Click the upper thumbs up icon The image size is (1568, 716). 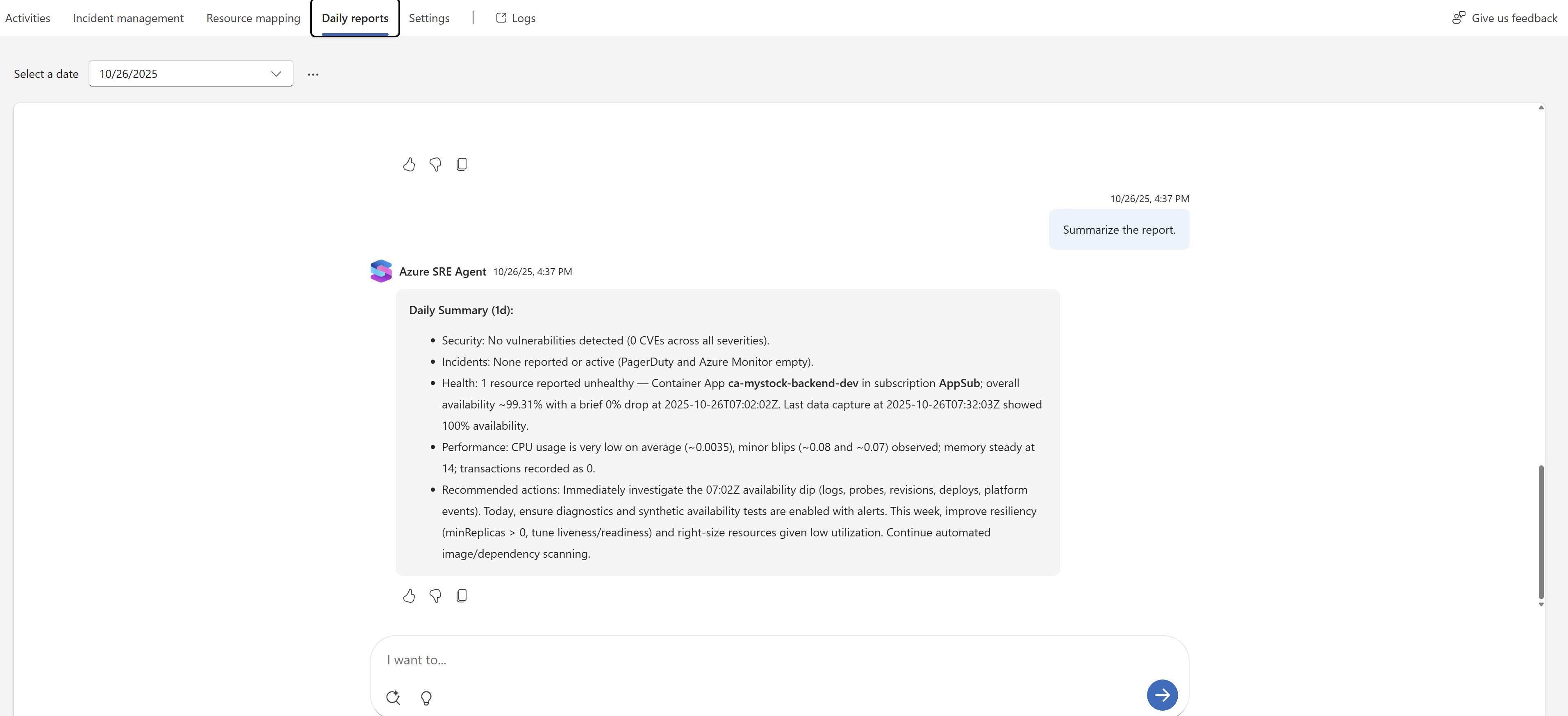click(x=408, y=164)
